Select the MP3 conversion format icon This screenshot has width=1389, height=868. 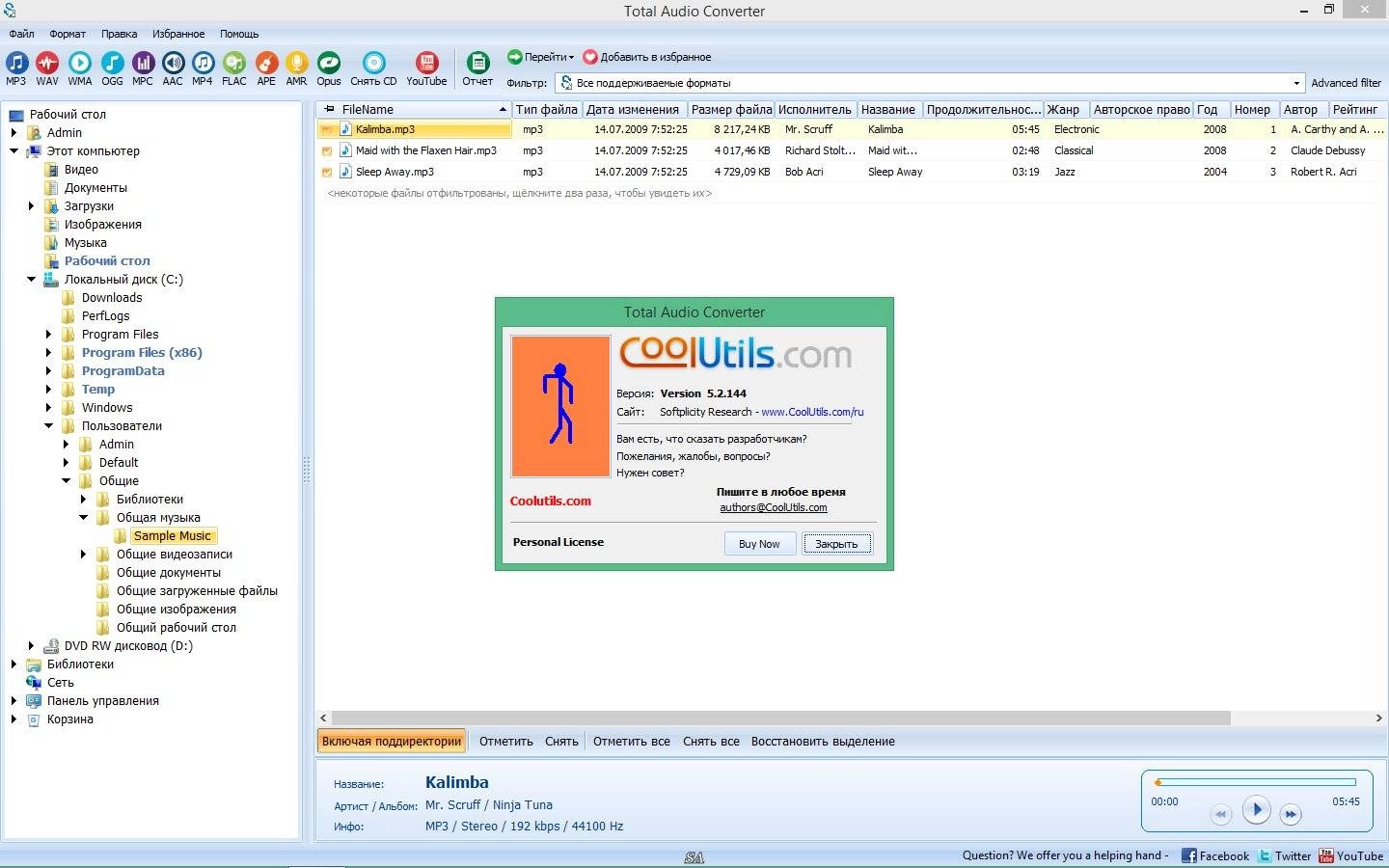point(16,68)
